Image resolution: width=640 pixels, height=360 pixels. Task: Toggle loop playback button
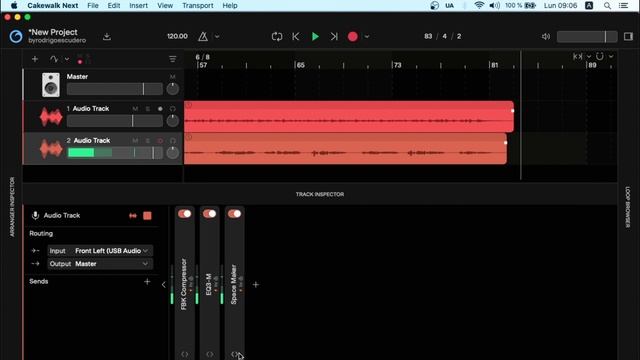(277, 36)
